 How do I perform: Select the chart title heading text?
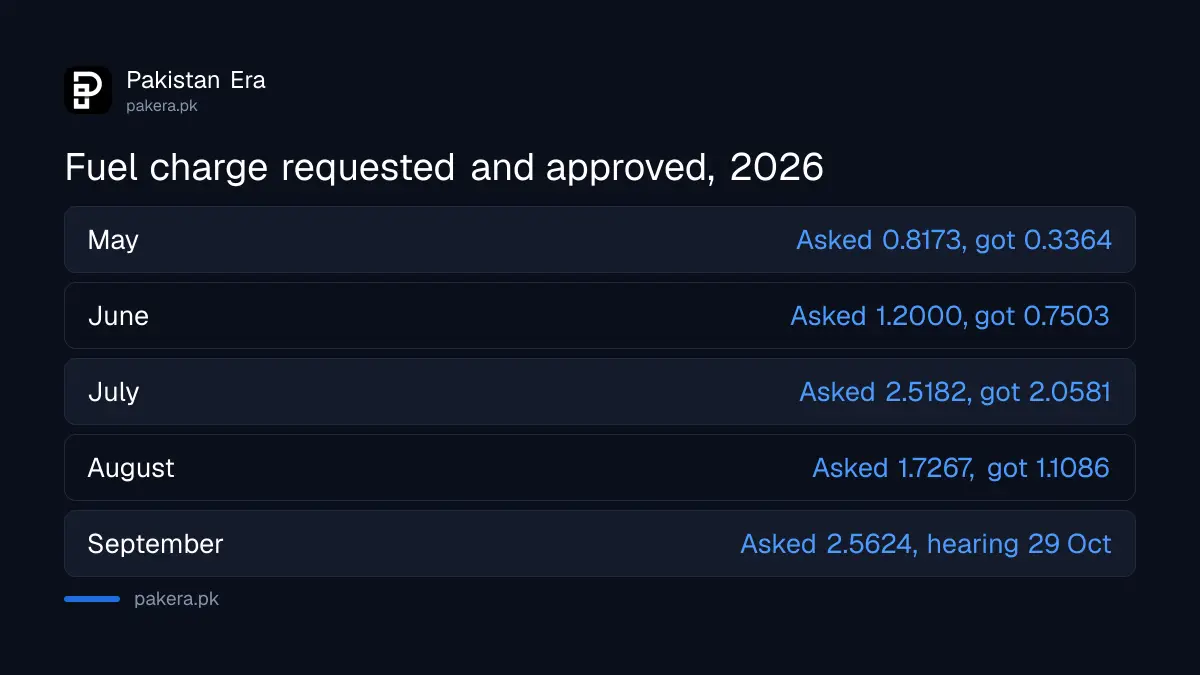coord(444,167)
